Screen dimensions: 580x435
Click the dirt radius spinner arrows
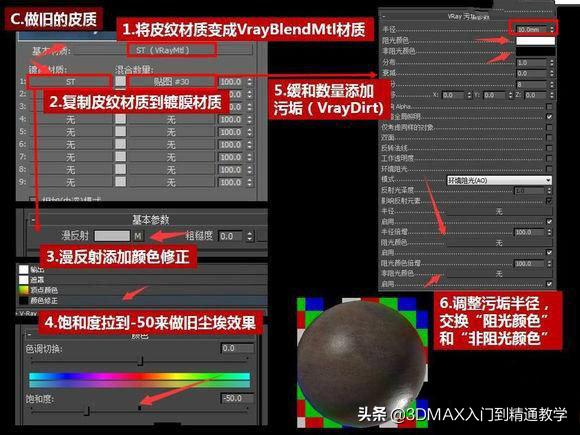pyautogui.click(x=552, y=29)
